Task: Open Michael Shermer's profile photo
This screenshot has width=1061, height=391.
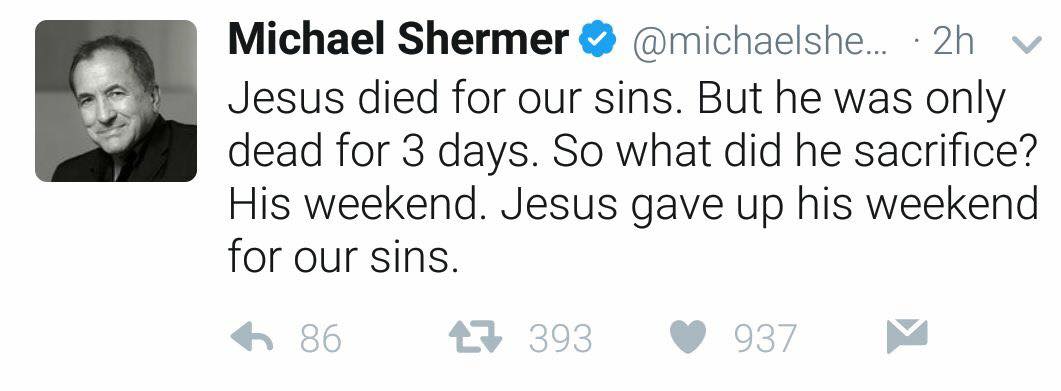Action: [x=116, y=101]
